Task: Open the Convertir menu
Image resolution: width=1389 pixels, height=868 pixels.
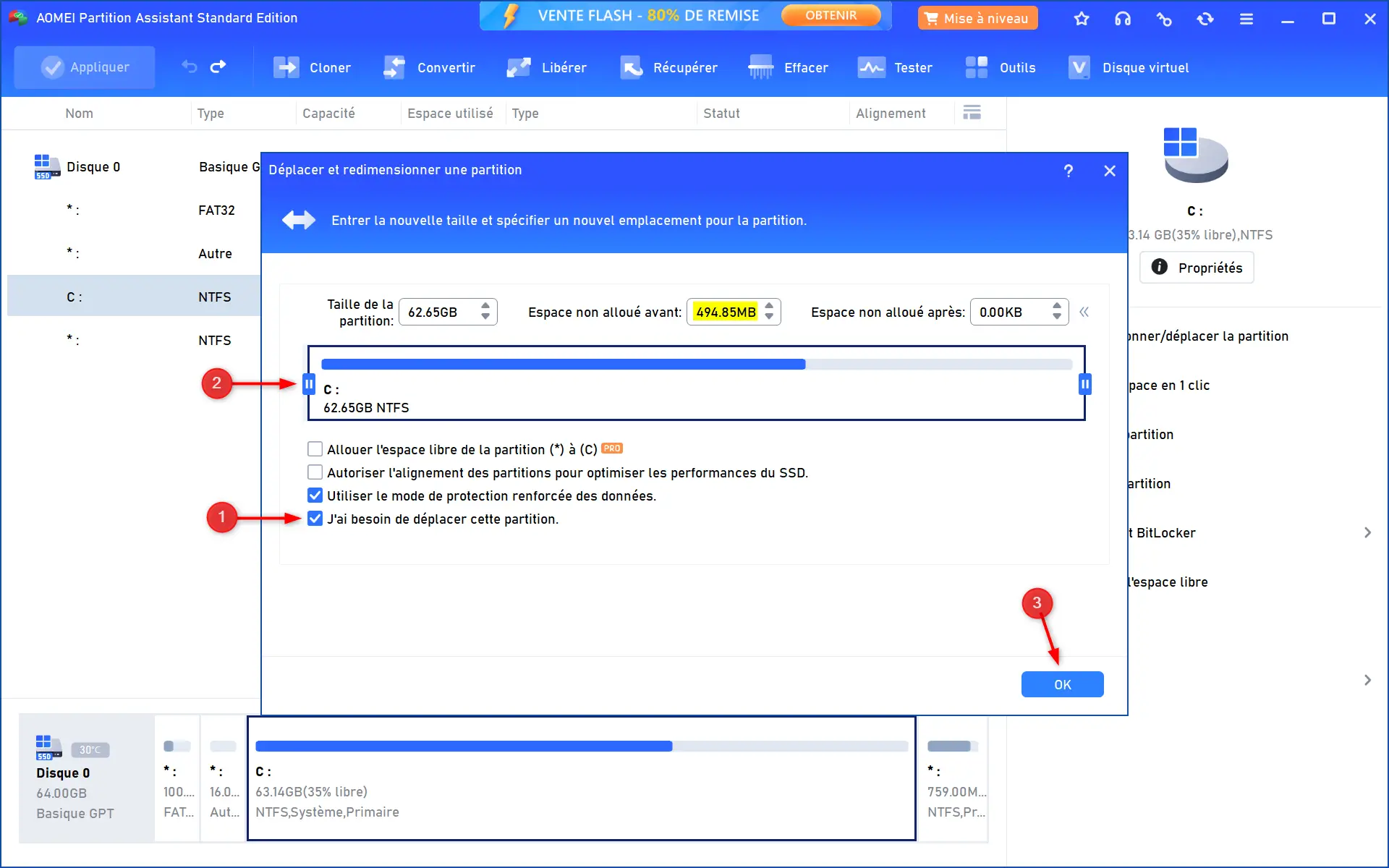Action: pyautogui.click(x=429, y=67)
